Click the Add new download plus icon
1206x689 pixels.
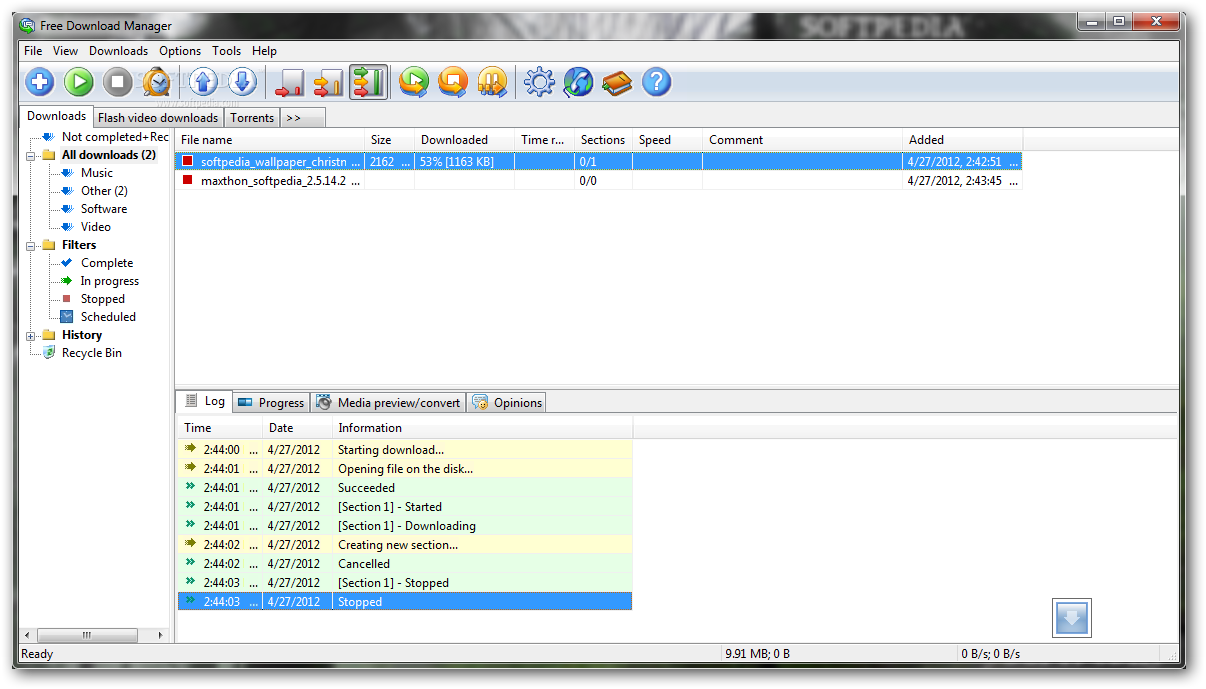click(x=39, y=82)
